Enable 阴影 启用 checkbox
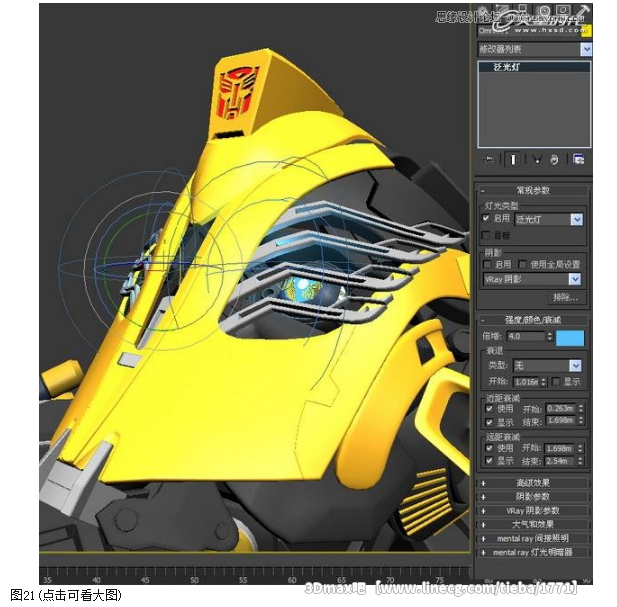Screen dimensions: 617x607 click(x=487, y=264)
